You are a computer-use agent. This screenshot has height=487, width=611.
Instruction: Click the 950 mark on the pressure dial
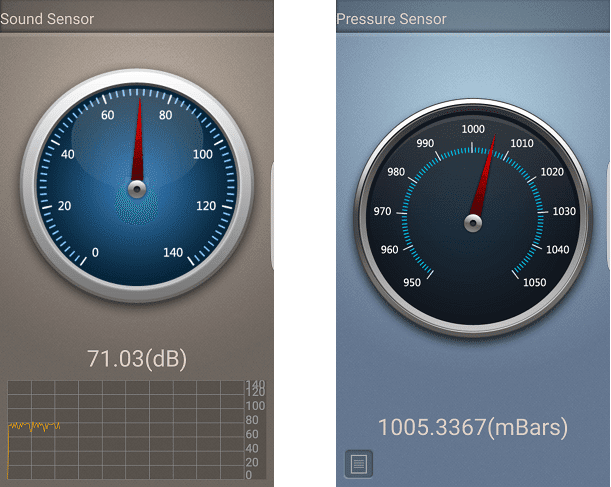[x=412, y=282]
